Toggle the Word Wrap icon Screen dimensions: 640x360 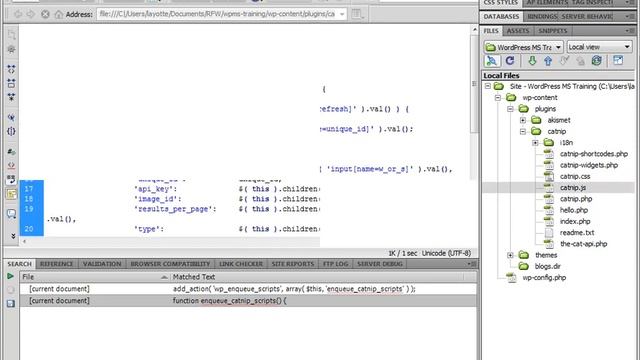(11, 180)
